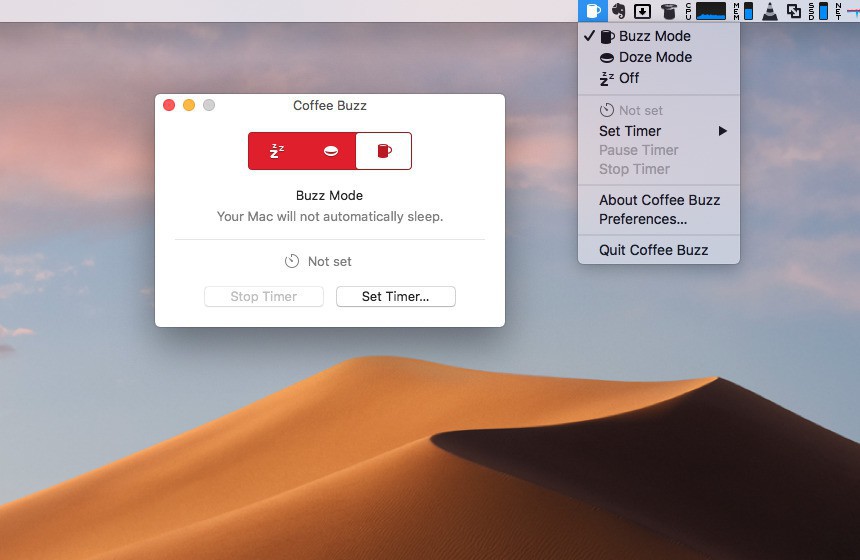The width and height of the screenshot is (860, 560).
Task: Click the Coffee Buzz cup menu bar icon
Action: [593, 10]
